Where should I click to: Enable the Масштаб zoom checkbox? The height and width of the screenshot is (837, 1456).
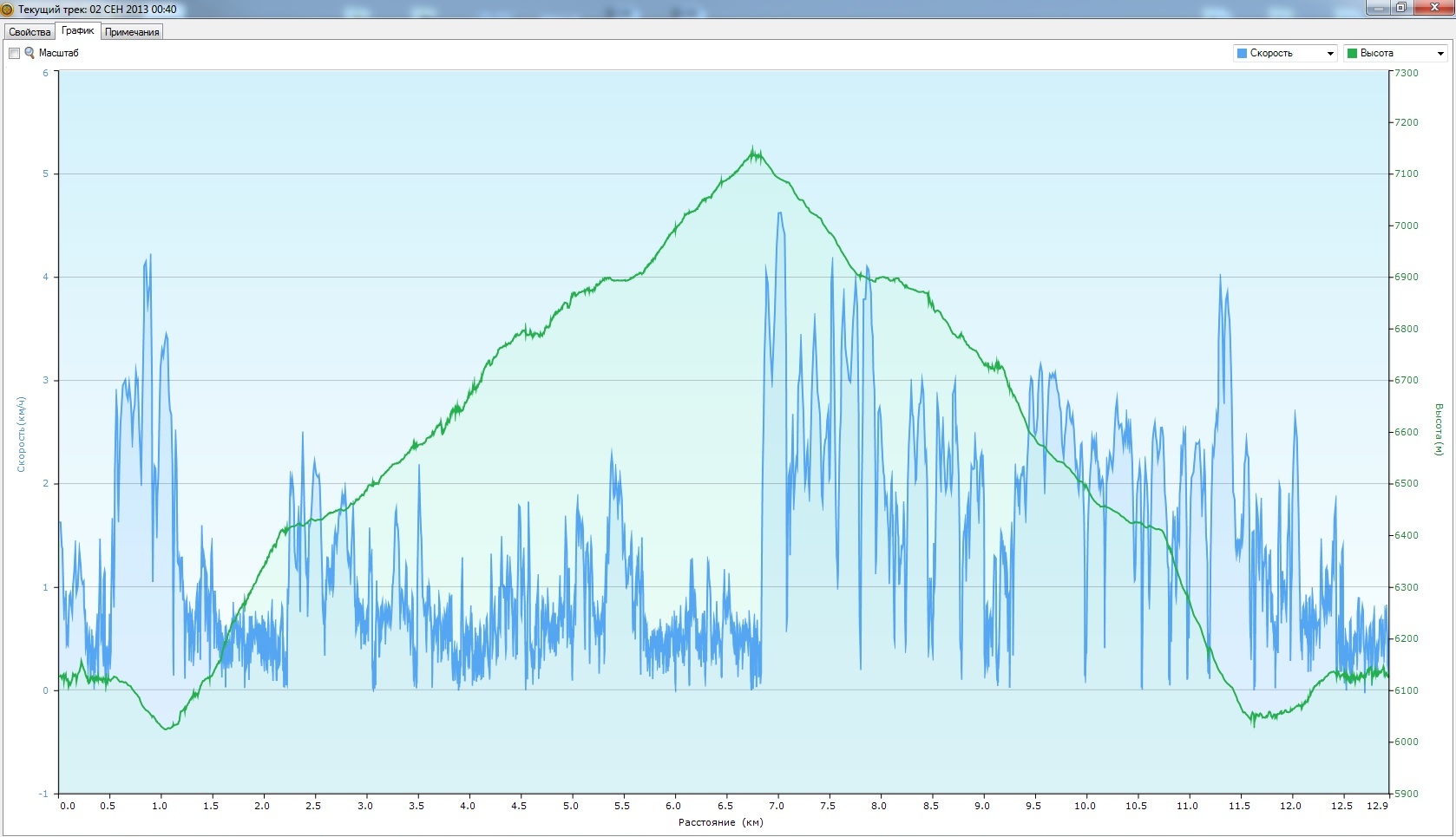click(x=14, y=54)
